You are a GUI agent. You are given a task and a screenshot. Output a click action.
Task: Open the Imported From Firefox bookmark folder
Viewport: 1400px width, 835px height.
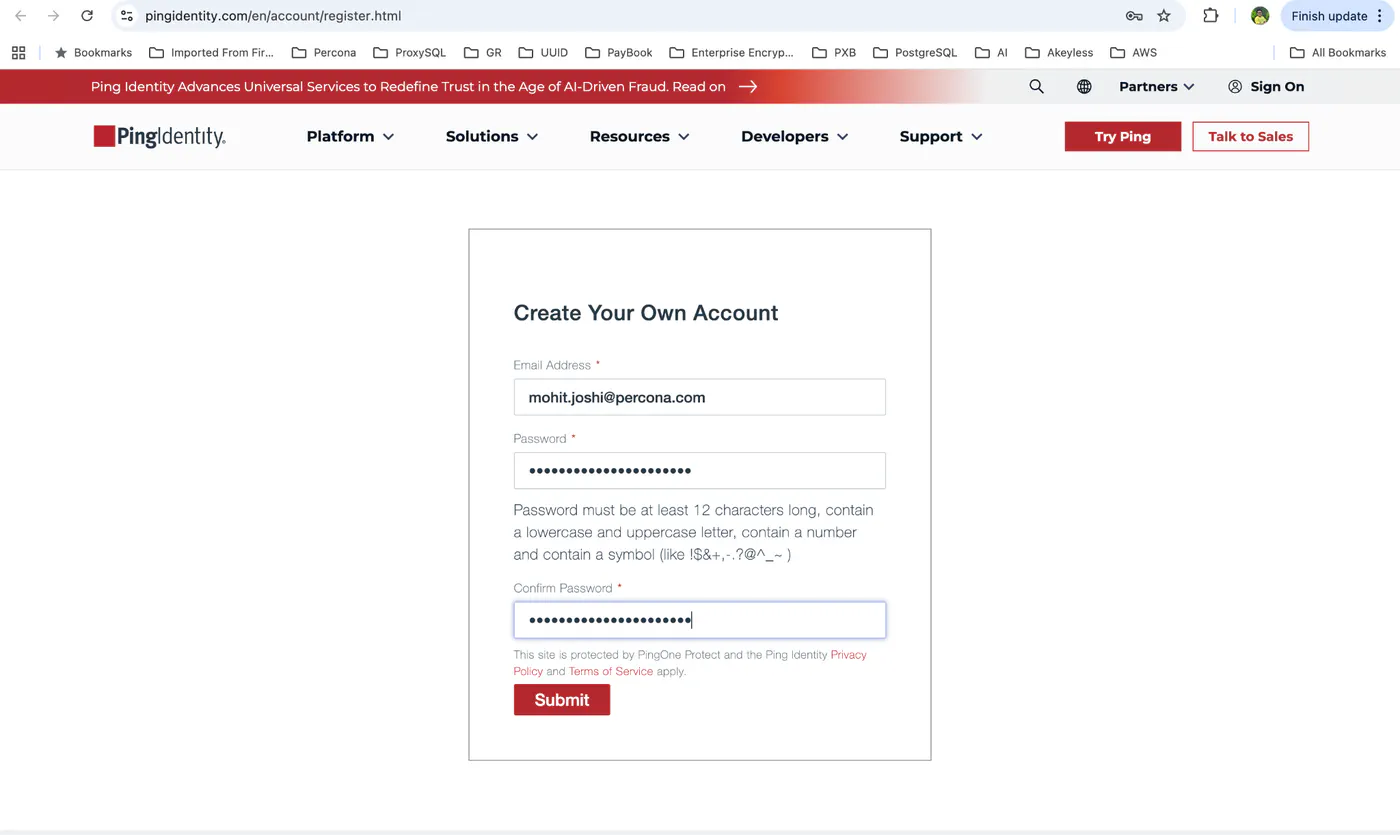211,52
